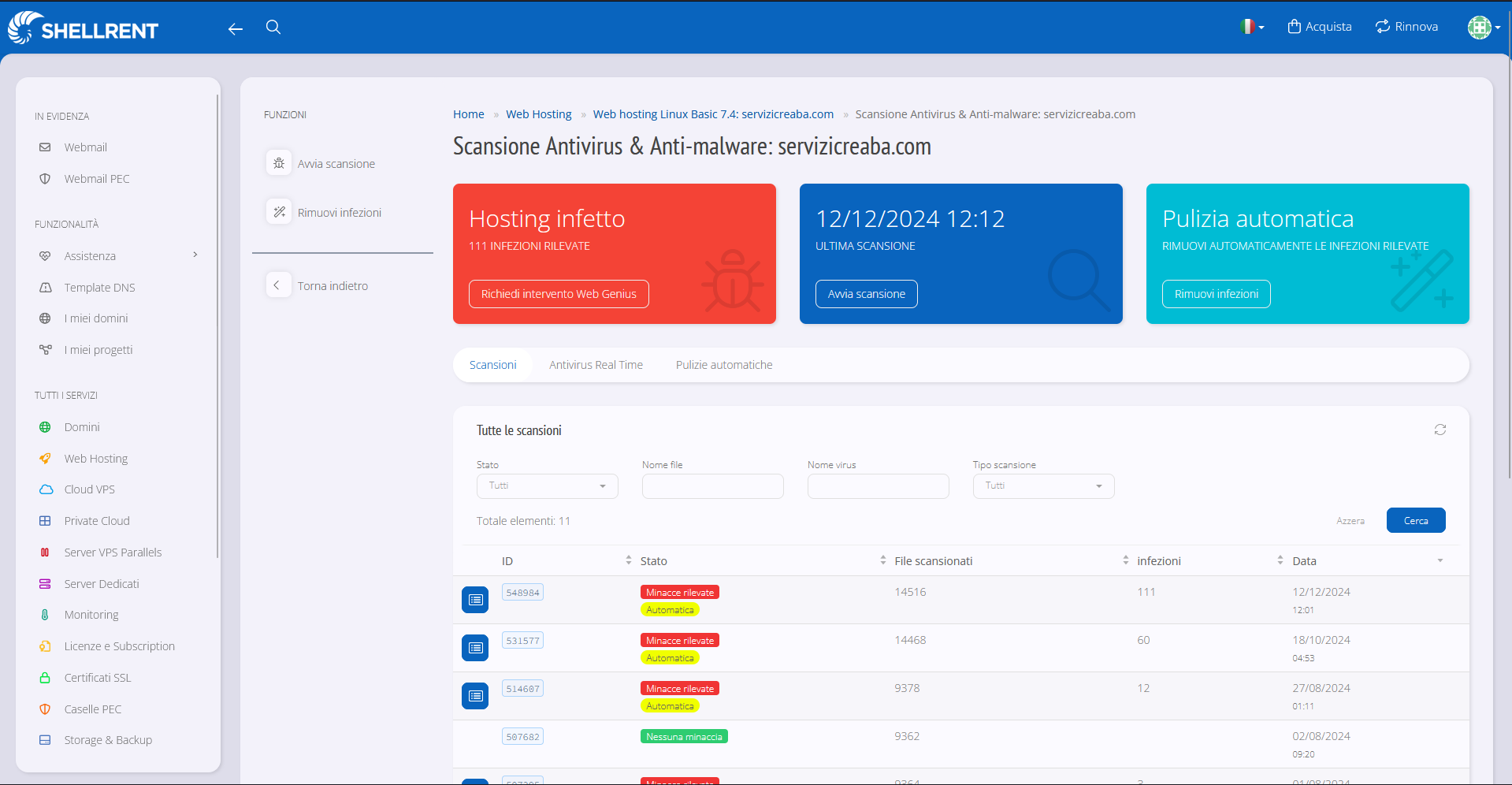This screenshot has height=785, width=1512.
Task: Open Web hosting Linux Basic 7.4 breadcrumb
Action: pyautogui.click(x=713, y=114)
